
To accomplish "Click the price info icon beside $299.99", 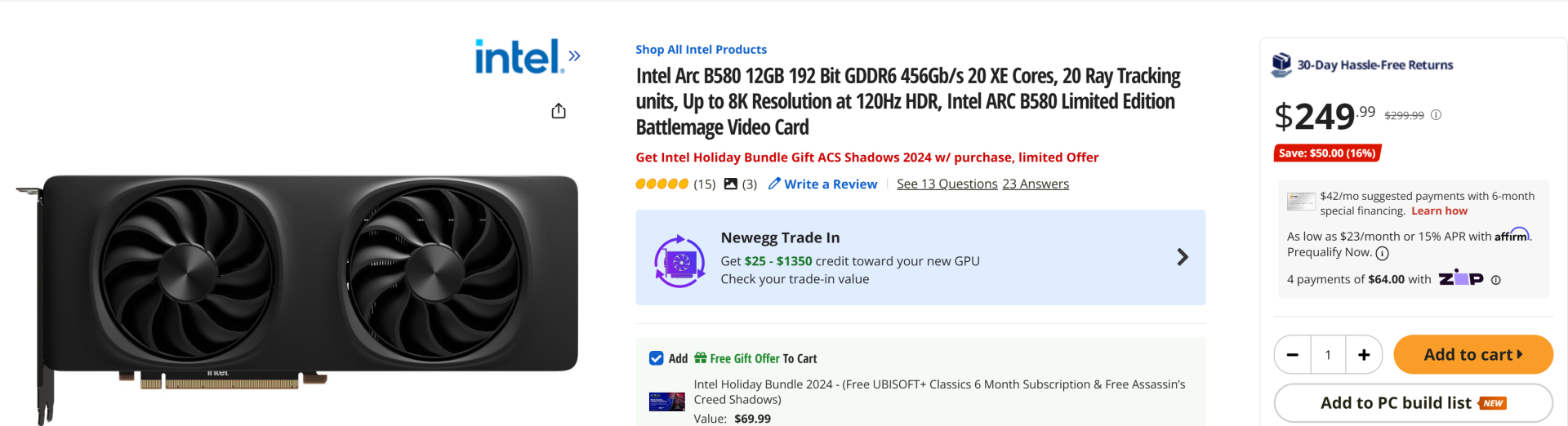I will click(1436, 115).
